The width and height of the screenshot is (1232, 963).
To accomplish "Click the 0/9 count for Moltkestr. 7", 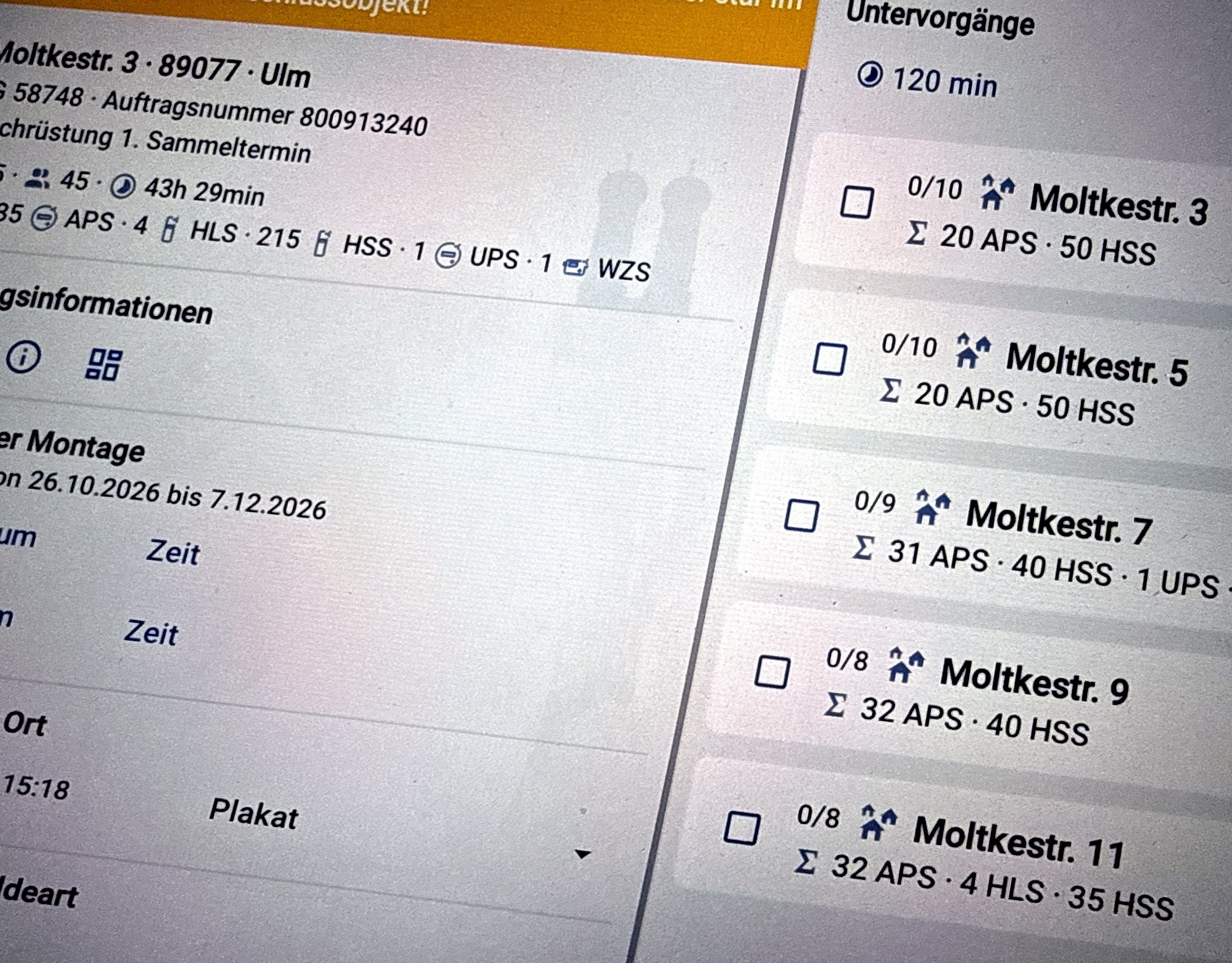I will (875, 502).
